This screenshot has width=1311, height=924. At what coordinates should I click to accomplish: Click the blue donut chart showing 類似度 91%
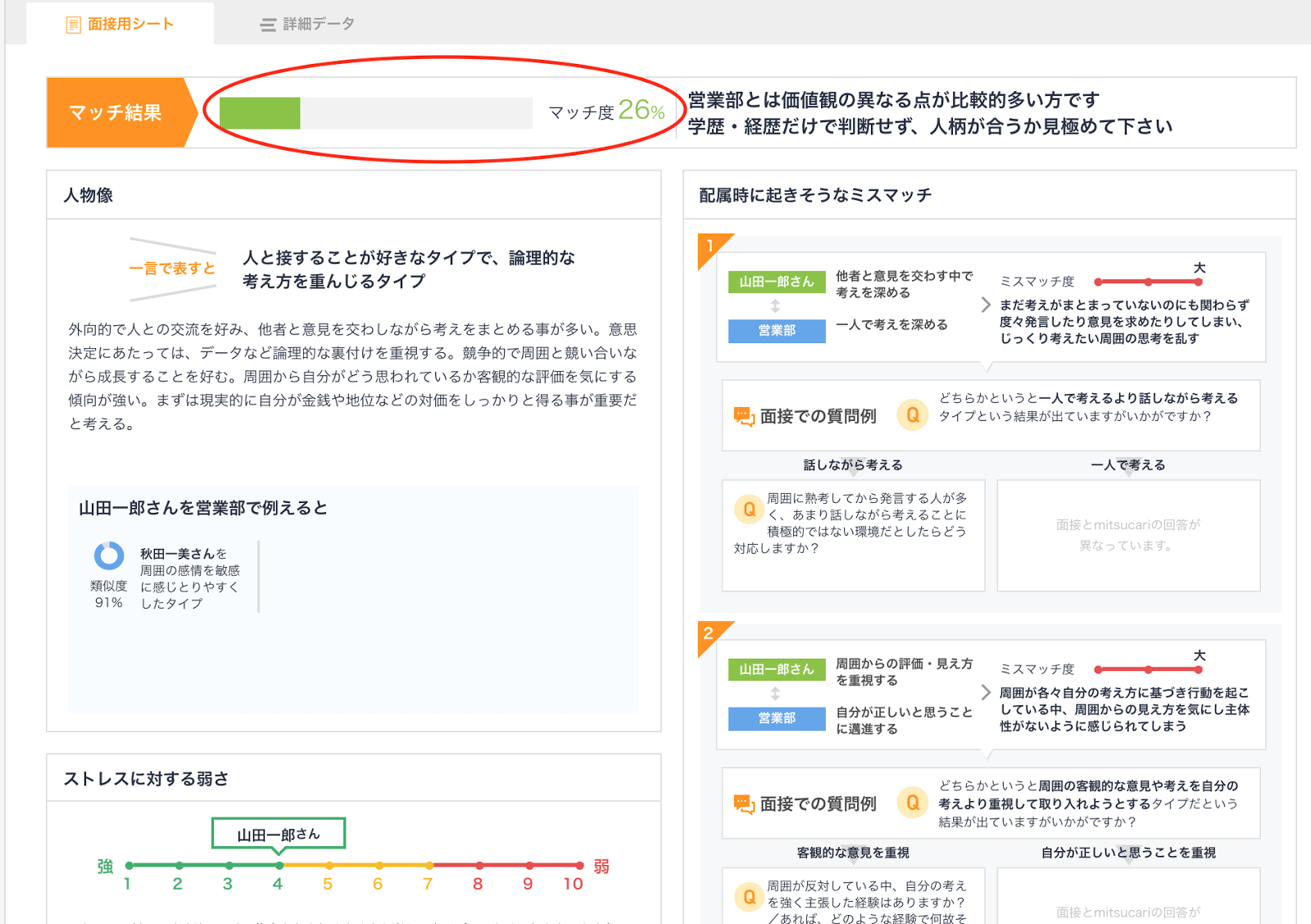click(x=109, y=557)
